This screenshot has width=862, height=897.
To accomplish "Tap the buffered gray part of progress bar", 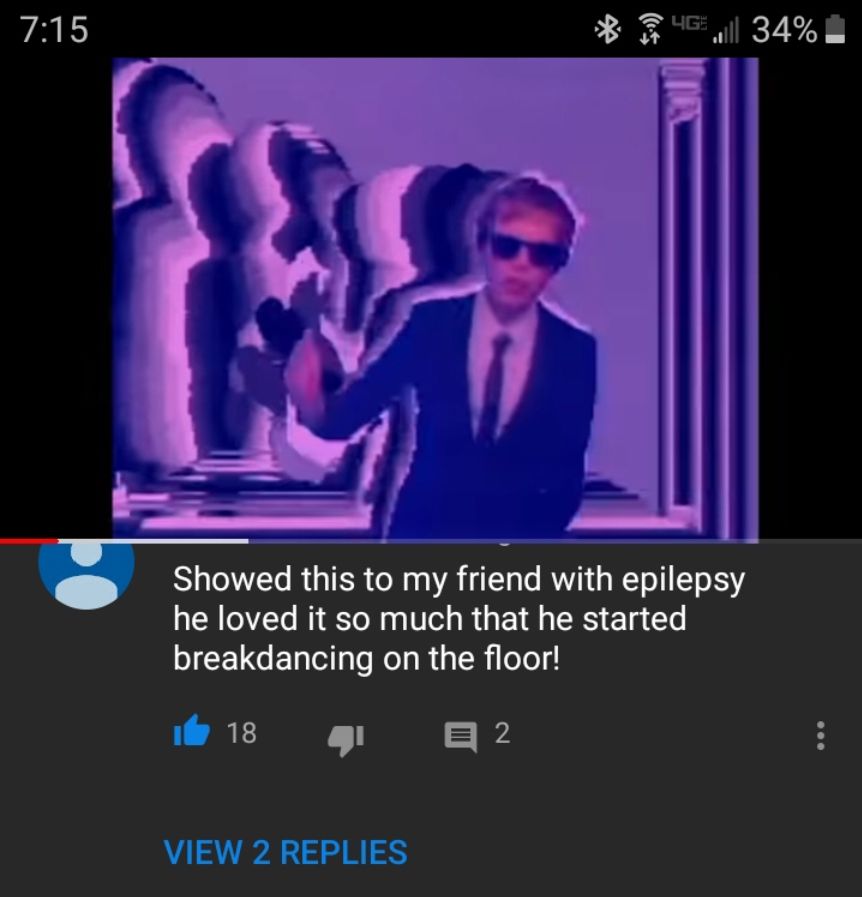I will (x=153, y=541).
